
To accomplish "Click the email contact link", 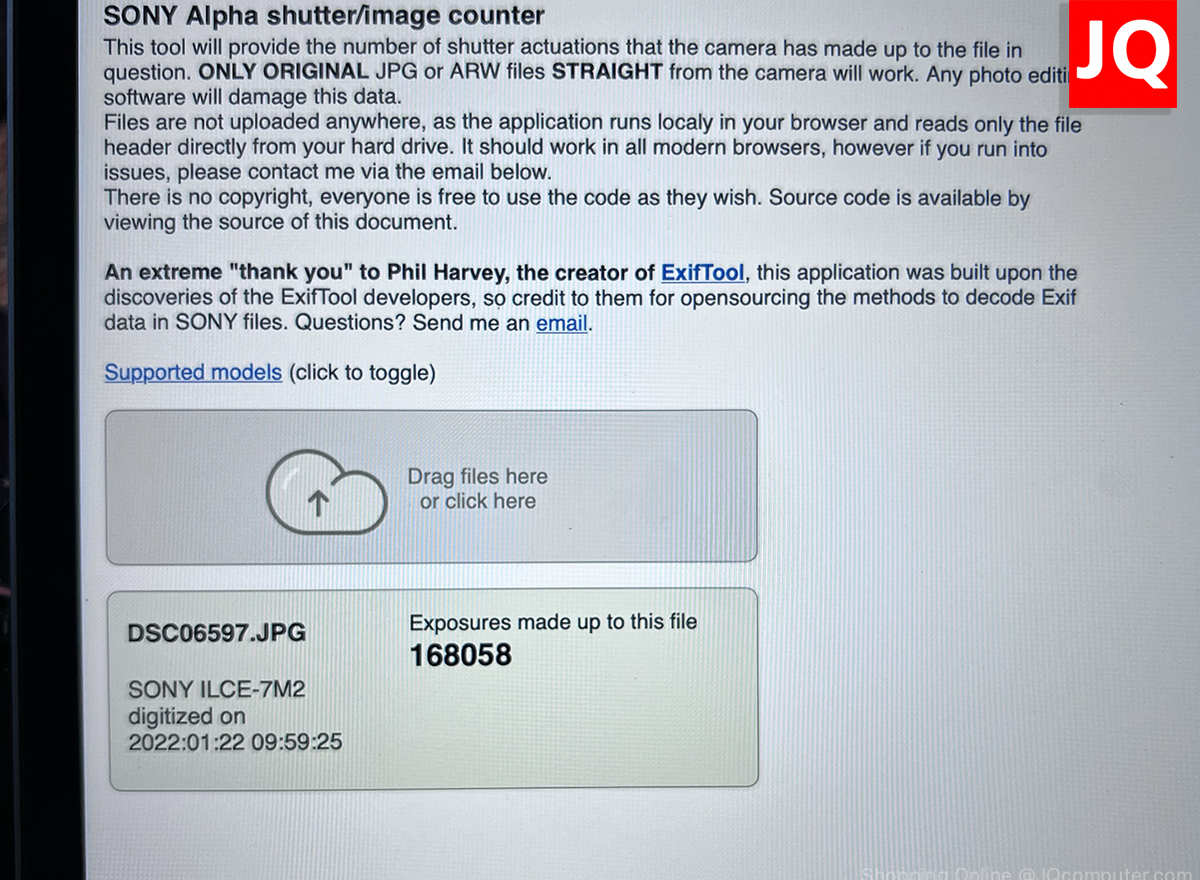I will (x=561, y=323).
